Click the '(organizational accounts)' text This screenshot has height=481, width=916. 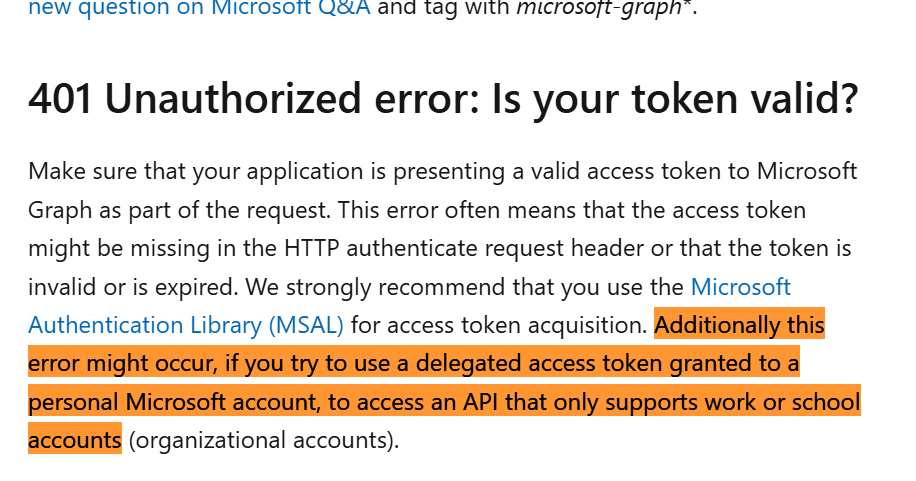pyautogui.click(x=262, y=440)
